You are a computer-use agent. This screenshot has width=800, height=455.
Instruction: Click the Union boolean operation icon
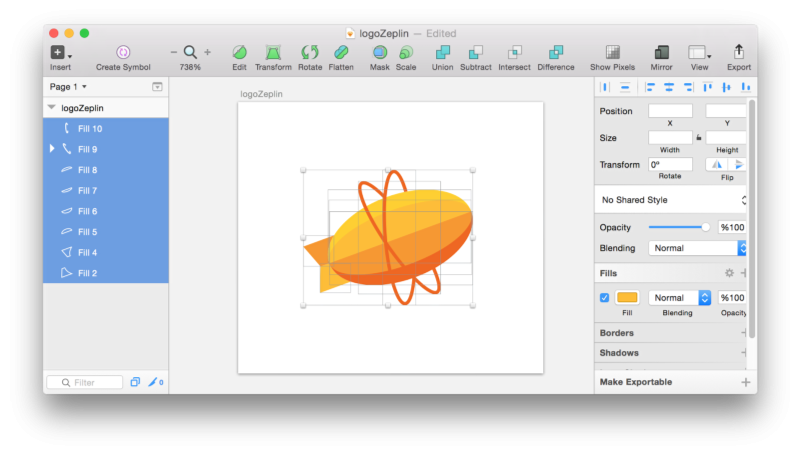point(442,58)
